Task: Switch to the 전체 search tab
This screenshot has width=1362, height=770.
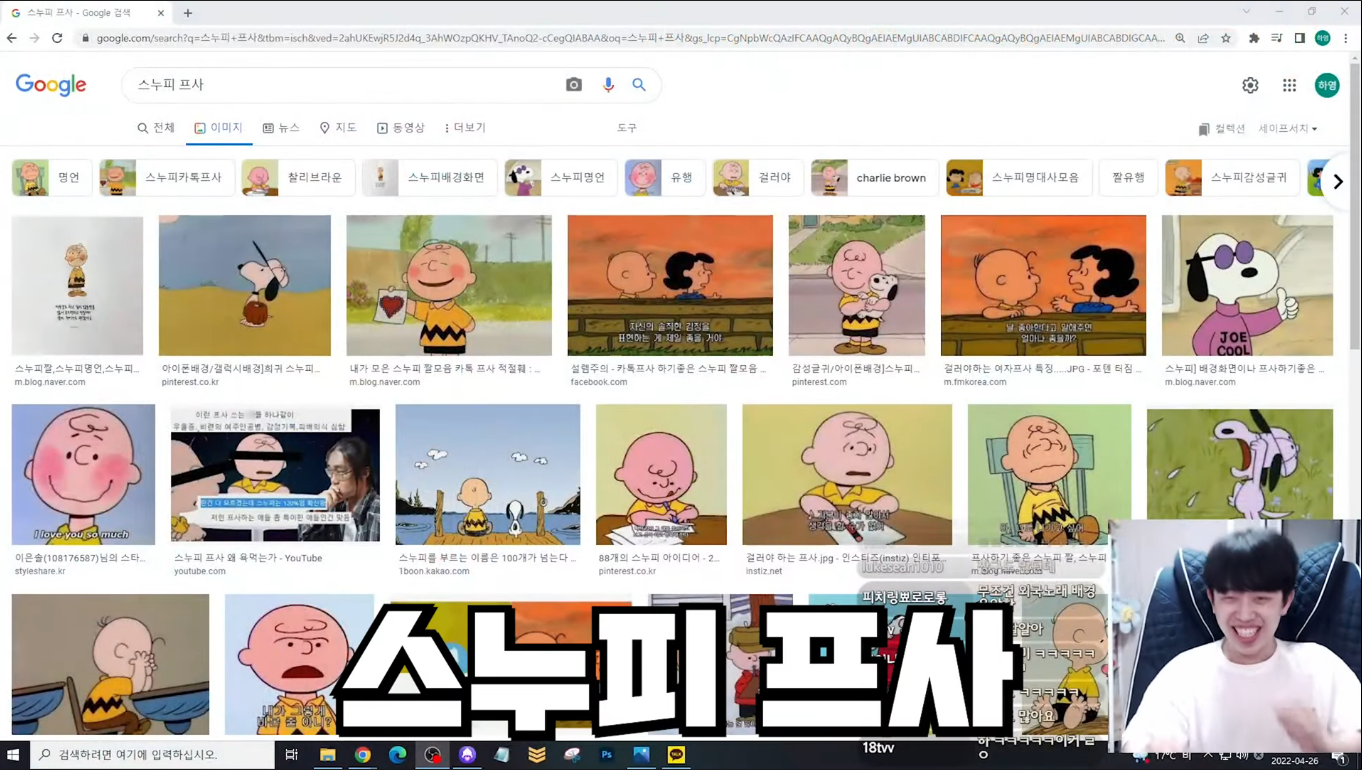Action: point(156,128)
